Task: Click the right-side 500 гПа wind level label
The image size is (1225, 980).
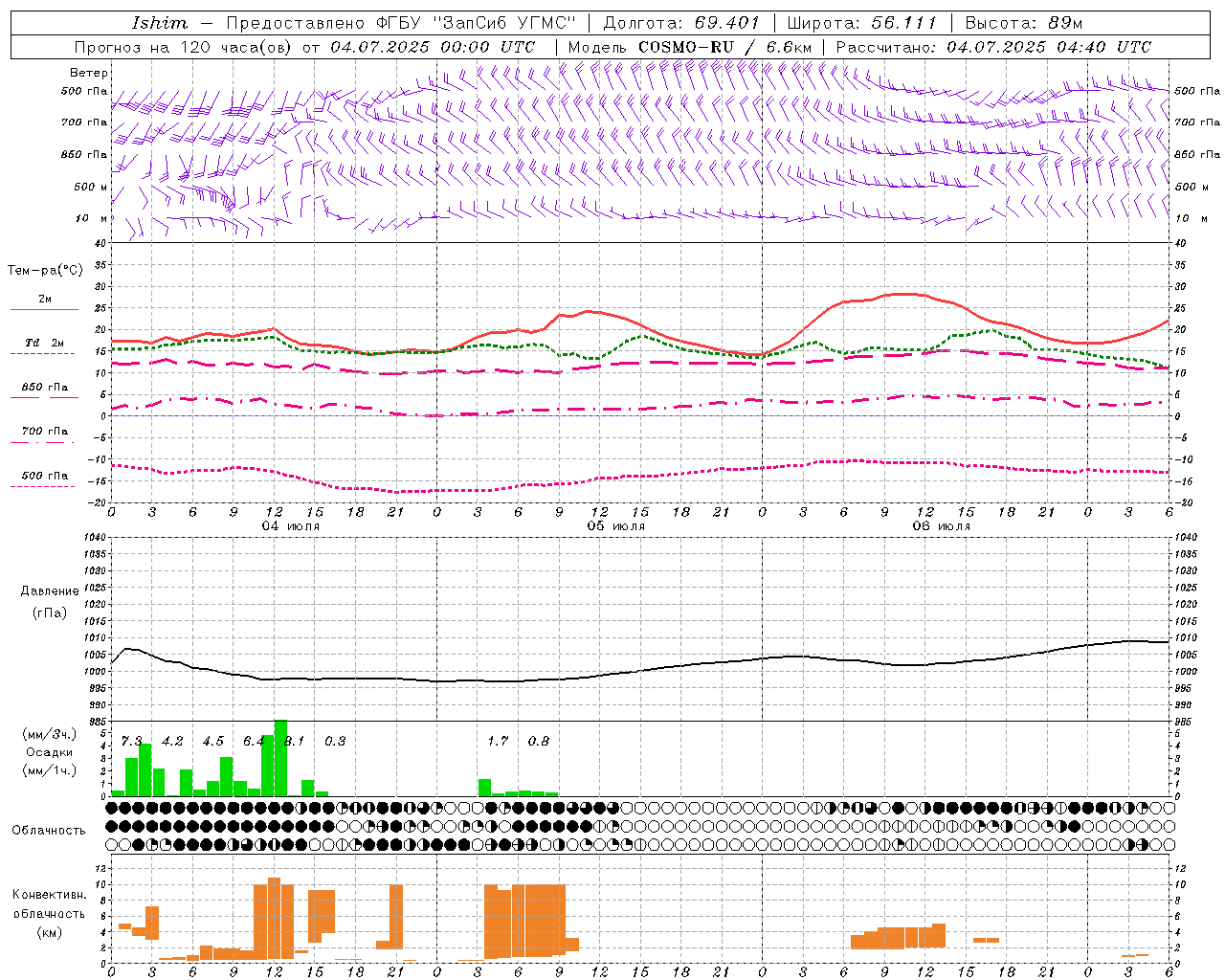Action: 1197,91
